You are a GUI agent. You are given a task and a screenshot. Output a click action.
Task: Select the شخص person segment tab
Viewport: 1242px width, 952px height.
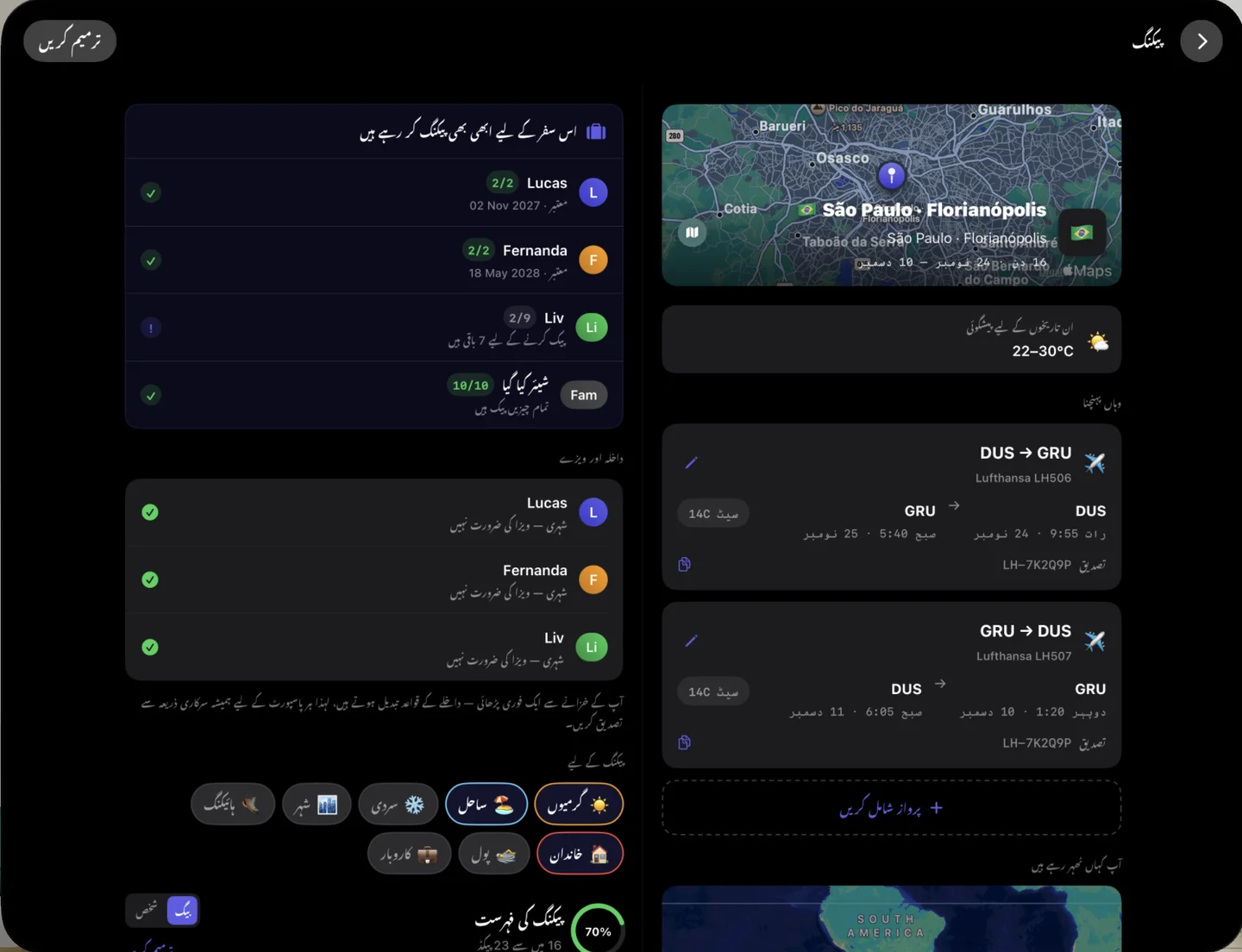[x=147, y=910]
